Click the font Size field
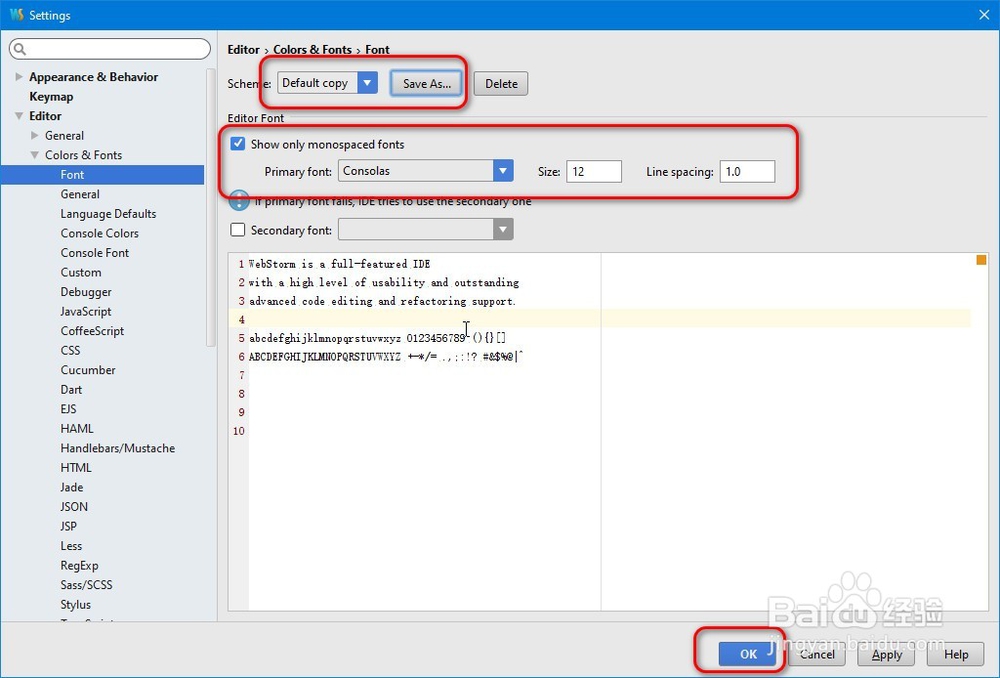 [x=594, y=172]
